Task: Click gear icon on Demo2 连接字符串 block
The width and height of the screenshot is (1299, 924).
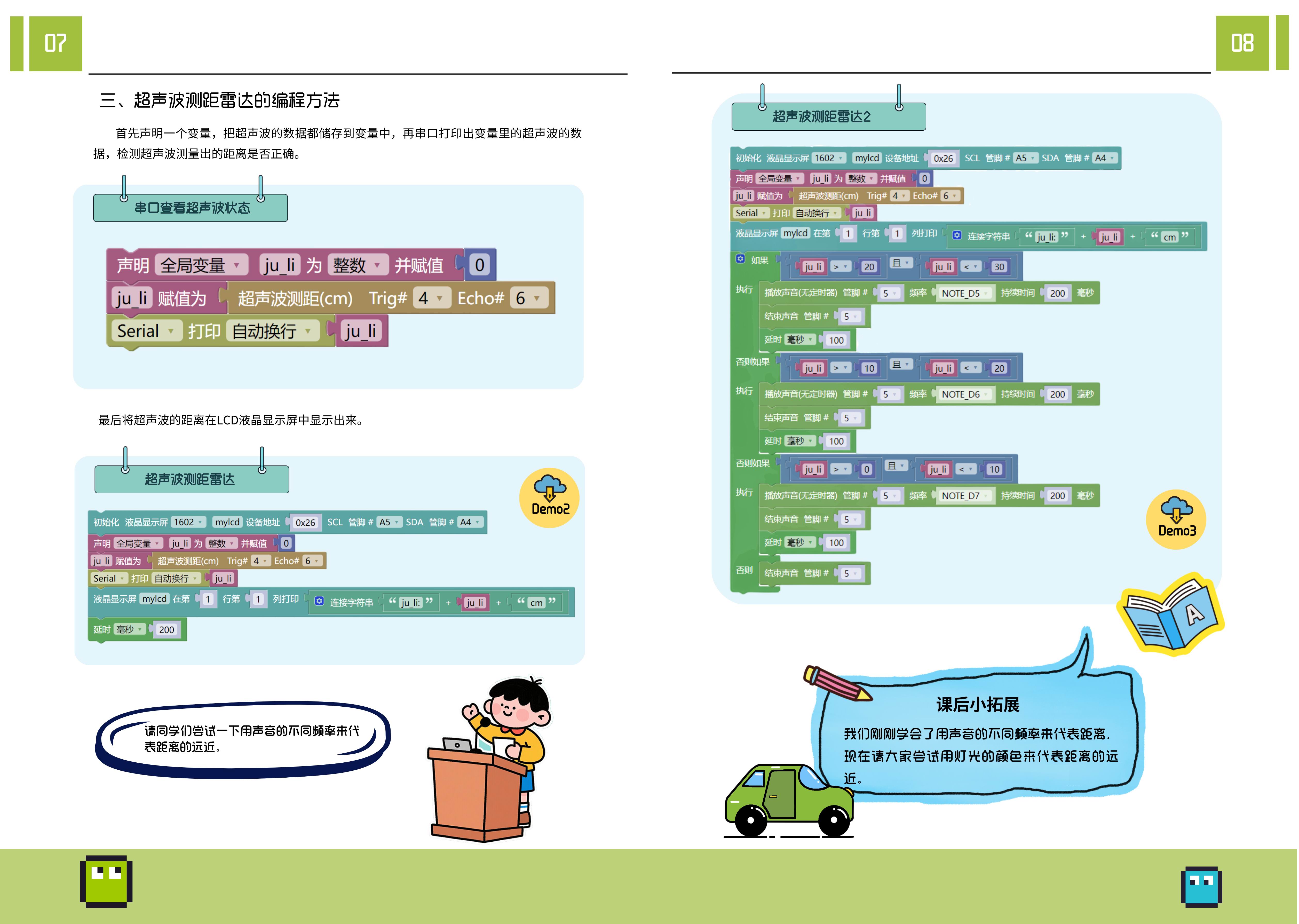Action: [x=319, y=601]
